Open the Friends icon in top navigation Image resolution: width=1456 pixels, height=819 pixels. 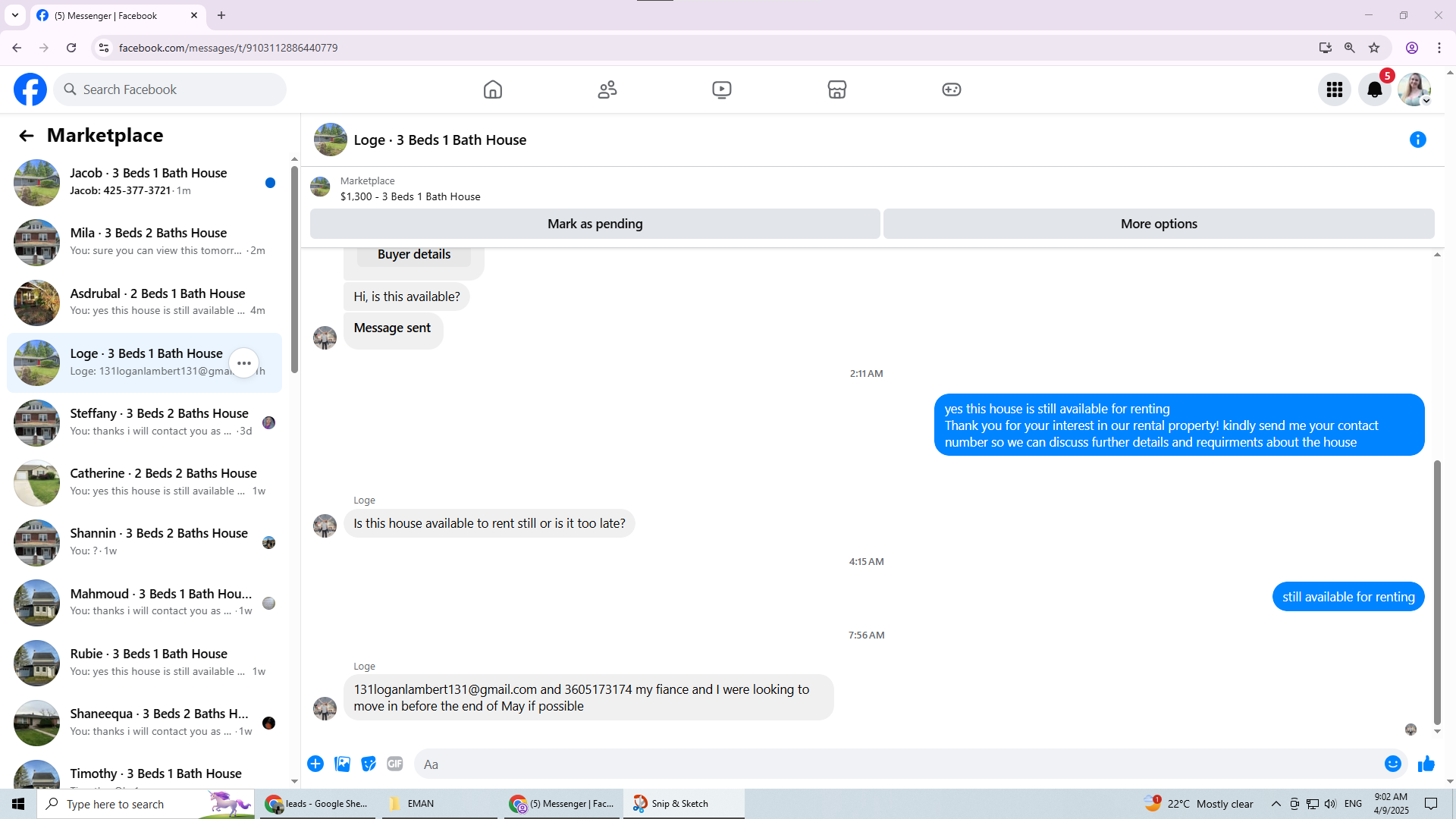pyautogui.click(x=607, y=89)
